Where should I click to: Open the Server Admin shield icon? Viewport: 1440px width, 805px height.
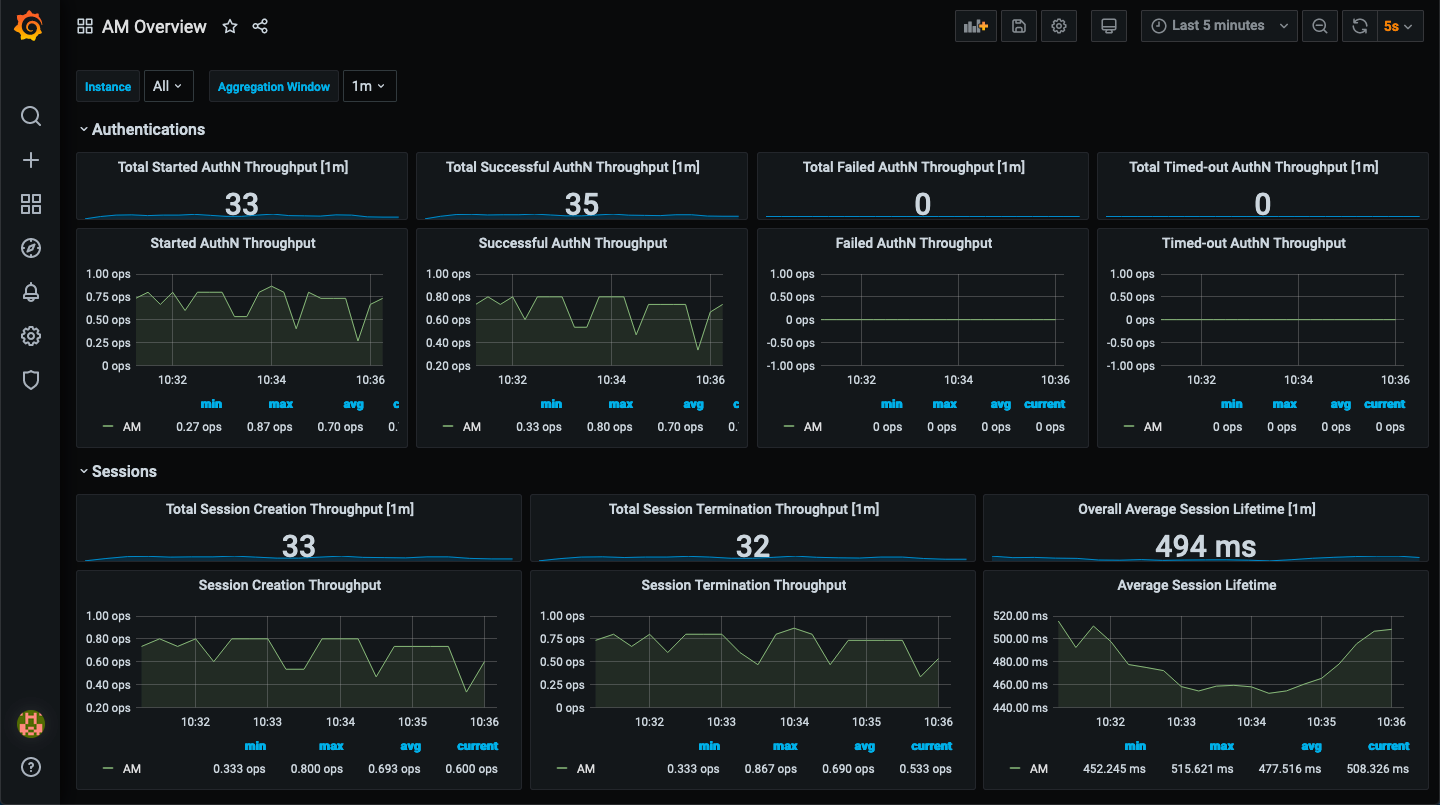click(x=30, y=380)
